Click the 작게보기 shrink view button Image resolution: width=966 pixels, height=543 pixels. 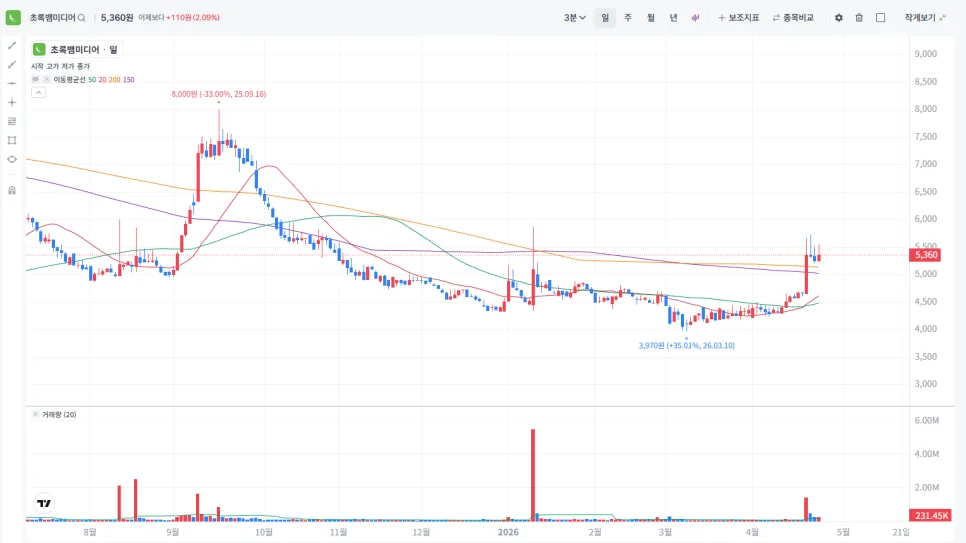click(925, 18)
